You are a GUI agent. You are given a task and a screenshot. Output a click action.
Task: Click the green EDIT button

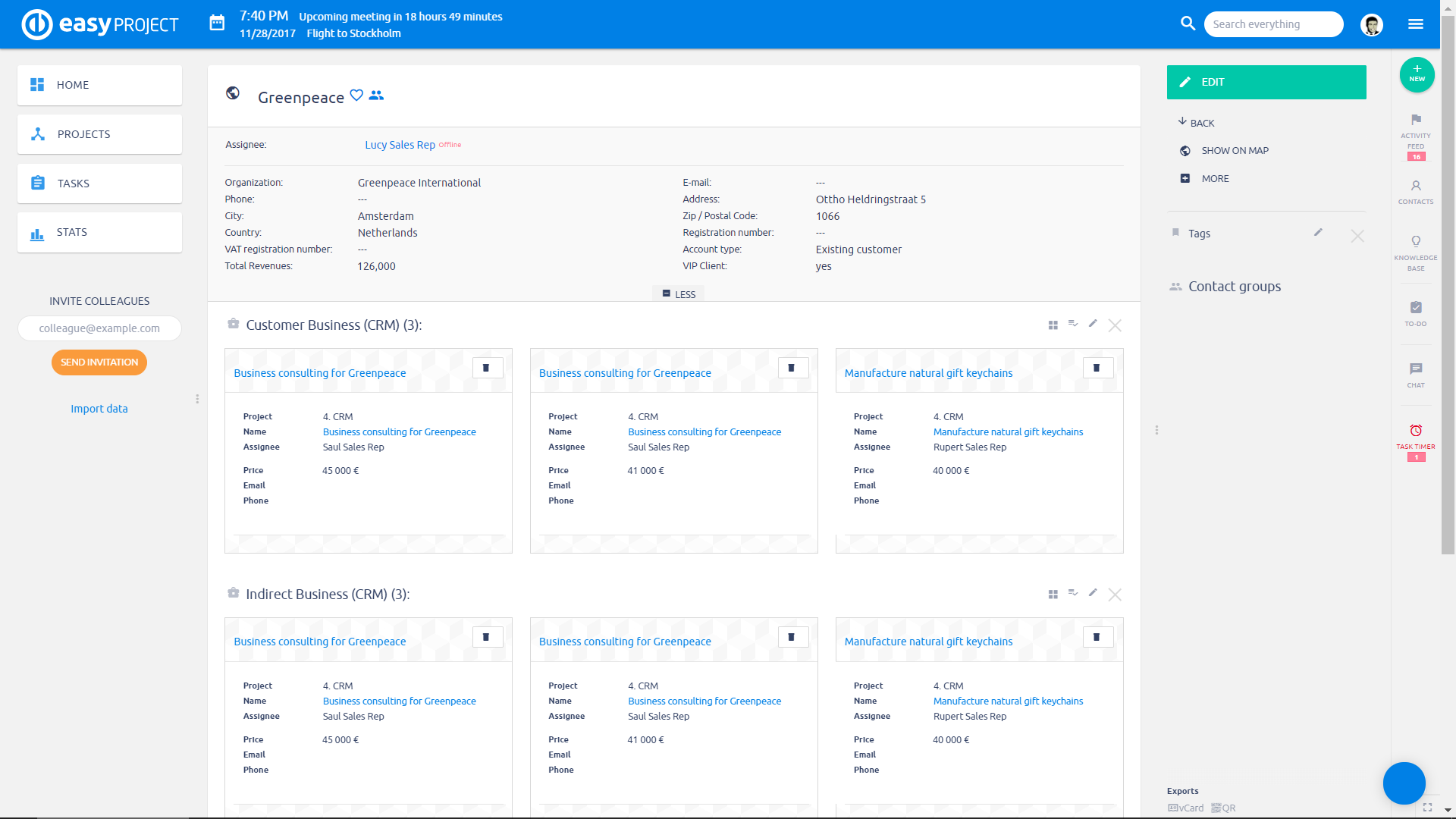click(x=1266, y=82)
